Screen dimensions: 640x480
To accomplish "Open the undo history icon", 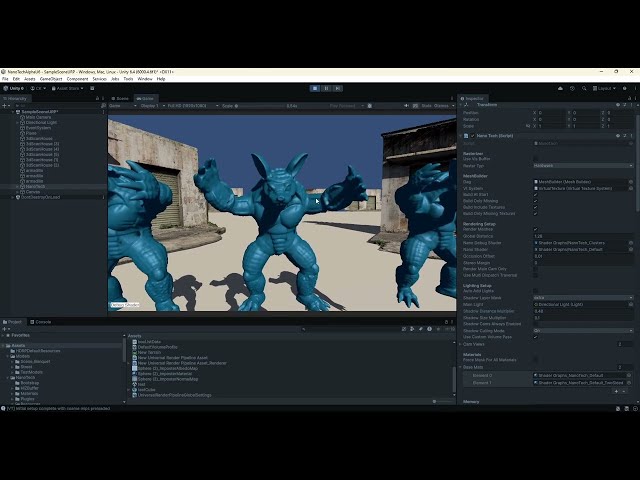I will (572, 88).
